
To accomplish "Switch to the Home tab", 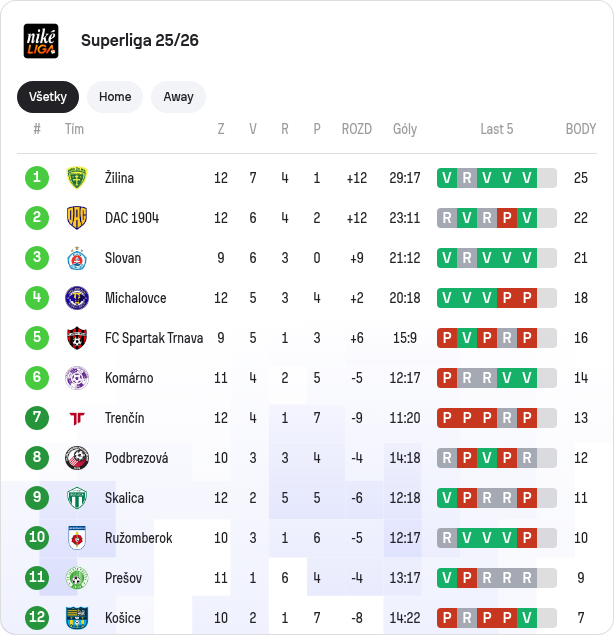I will (x=115, y=97).
